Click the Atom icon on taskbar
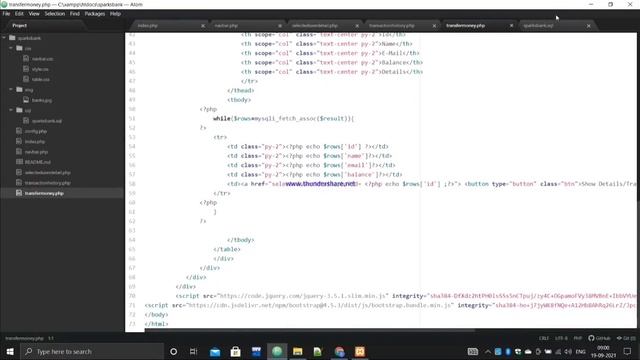The width and height of the screenshot is (640, 360). click(277, 351)
